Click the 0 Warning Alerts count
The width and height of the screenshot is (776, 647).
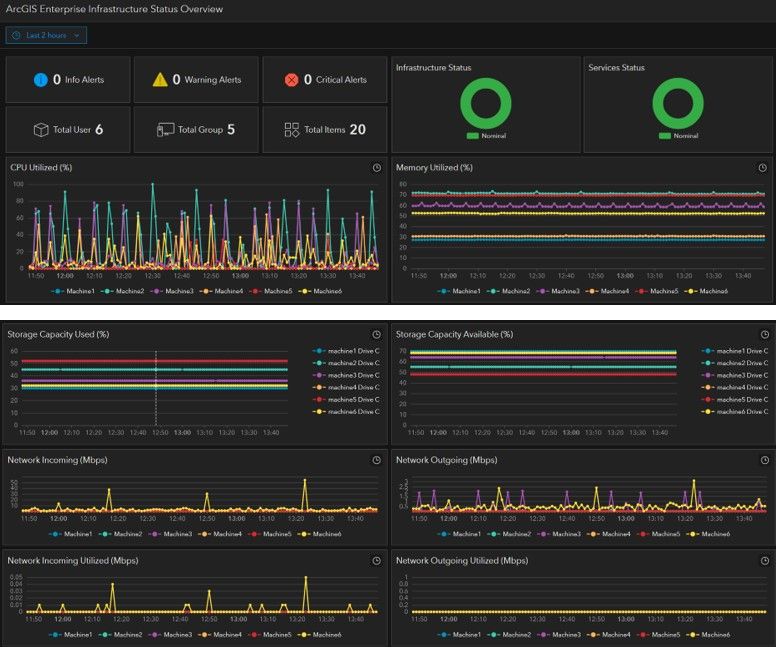click(x=176, y=80)
